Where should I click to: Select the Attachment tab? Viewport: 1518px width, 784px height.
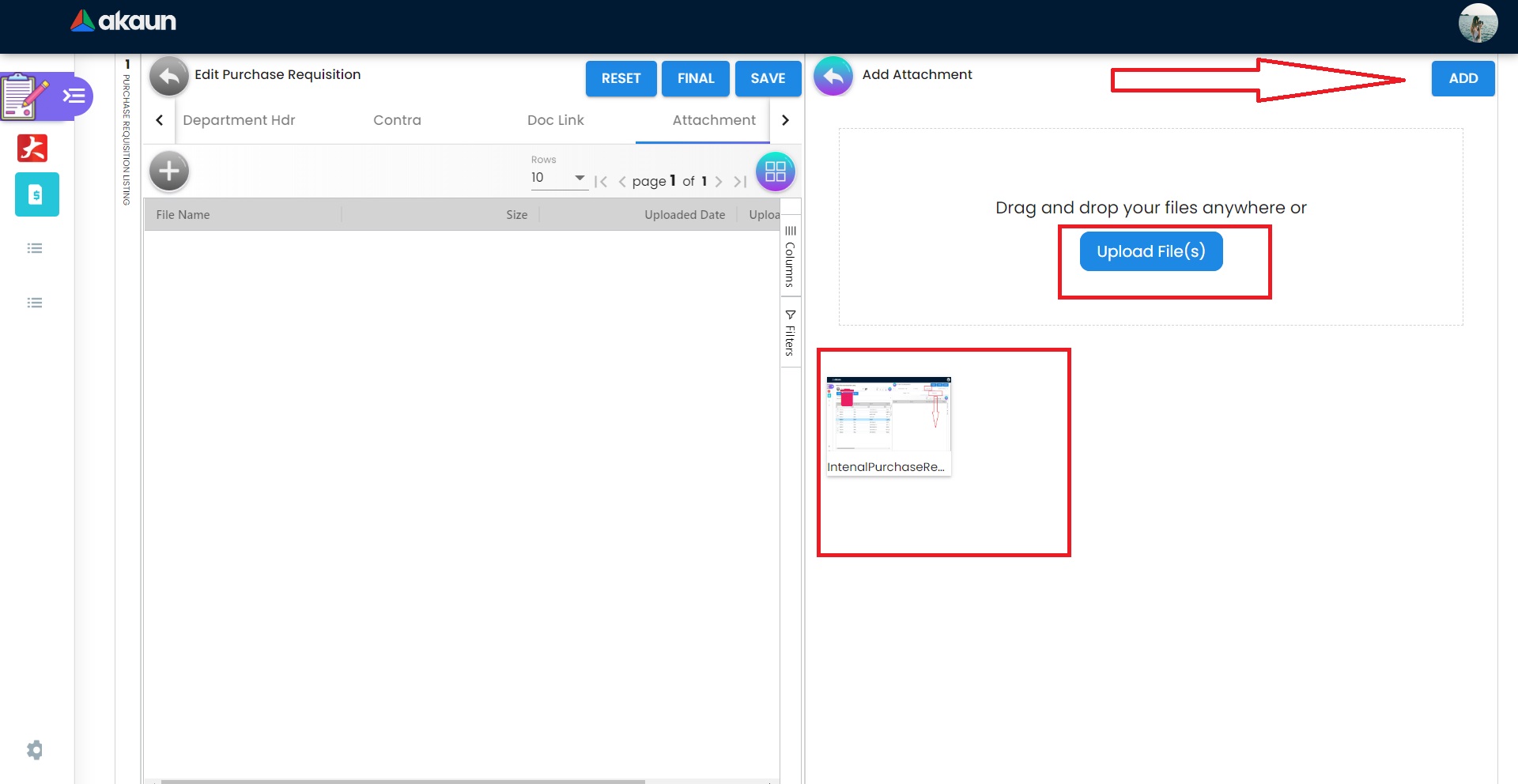click(x=714, y=120)
